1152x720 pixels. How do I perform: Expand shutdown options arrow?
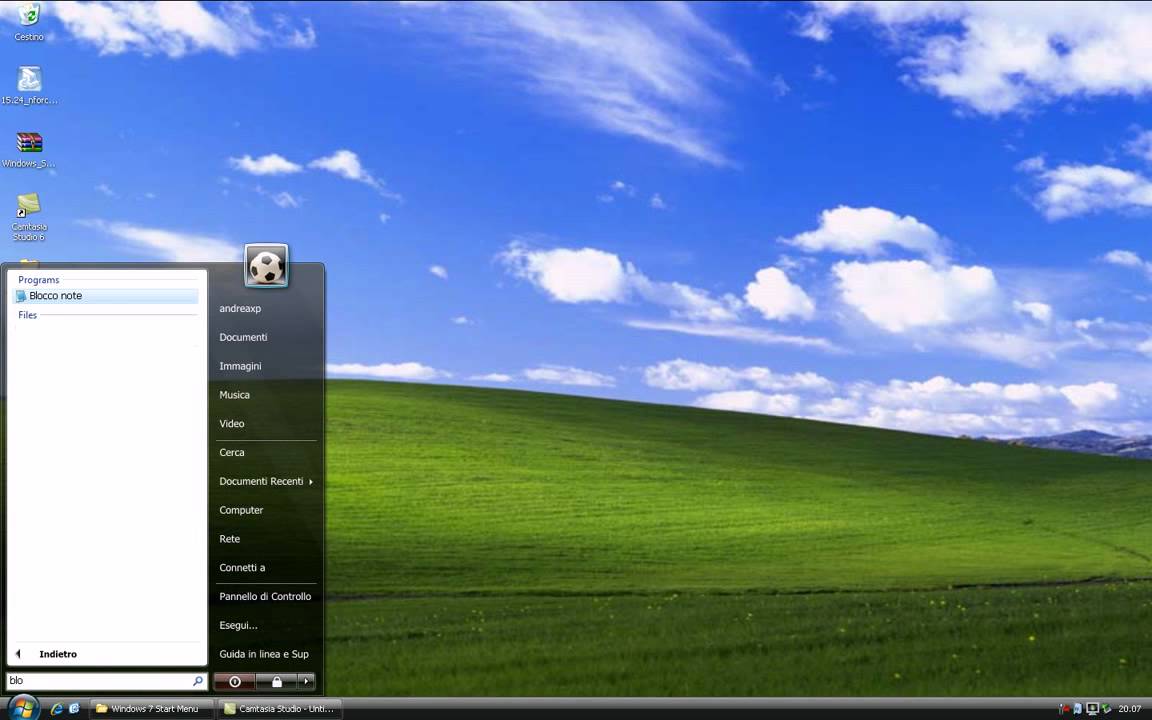click(x=306, y=682)
